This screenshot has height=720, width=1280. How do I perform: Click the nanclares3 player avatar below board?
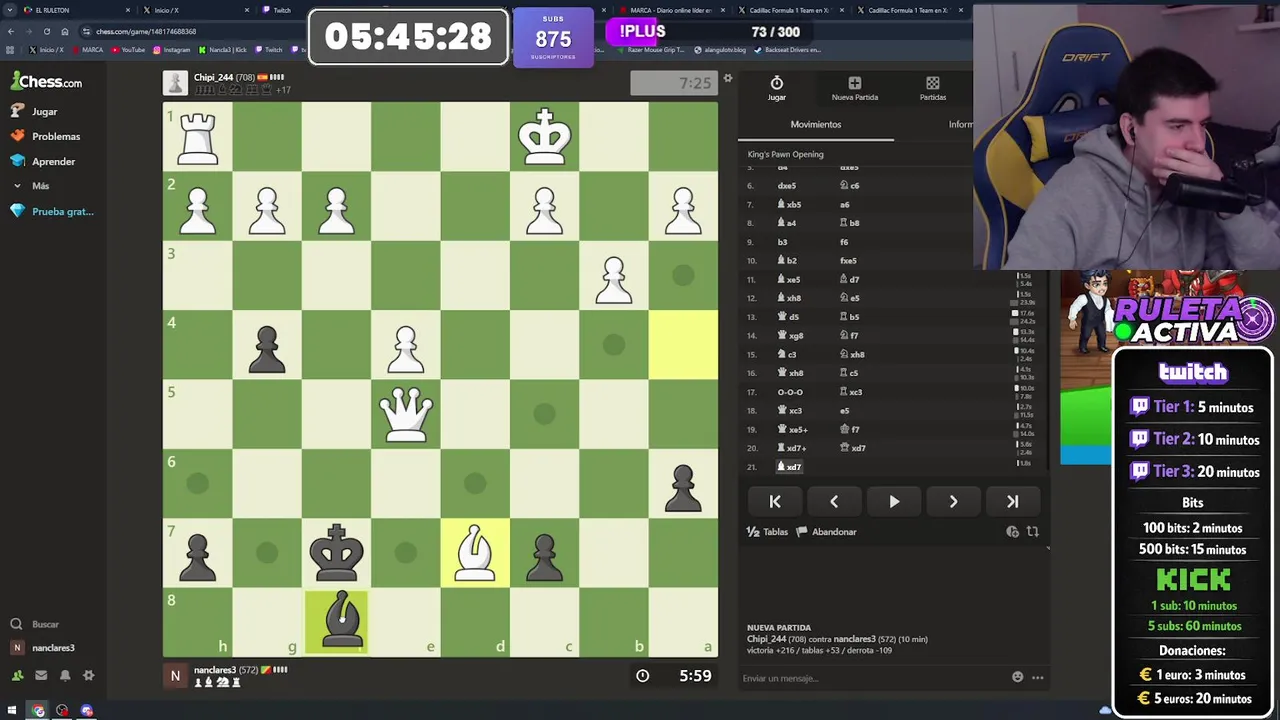click(x=175, y=676)
